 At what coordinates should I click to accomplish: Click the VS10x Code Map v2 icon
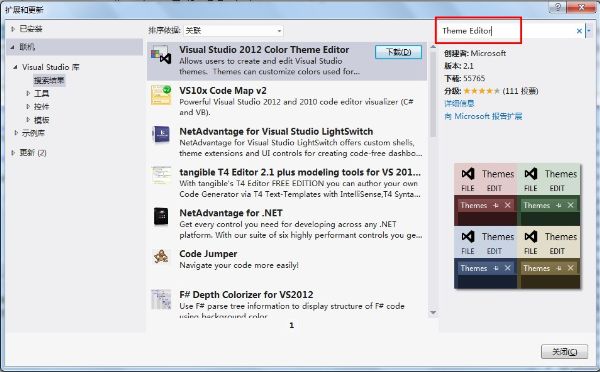click(161, 95)
